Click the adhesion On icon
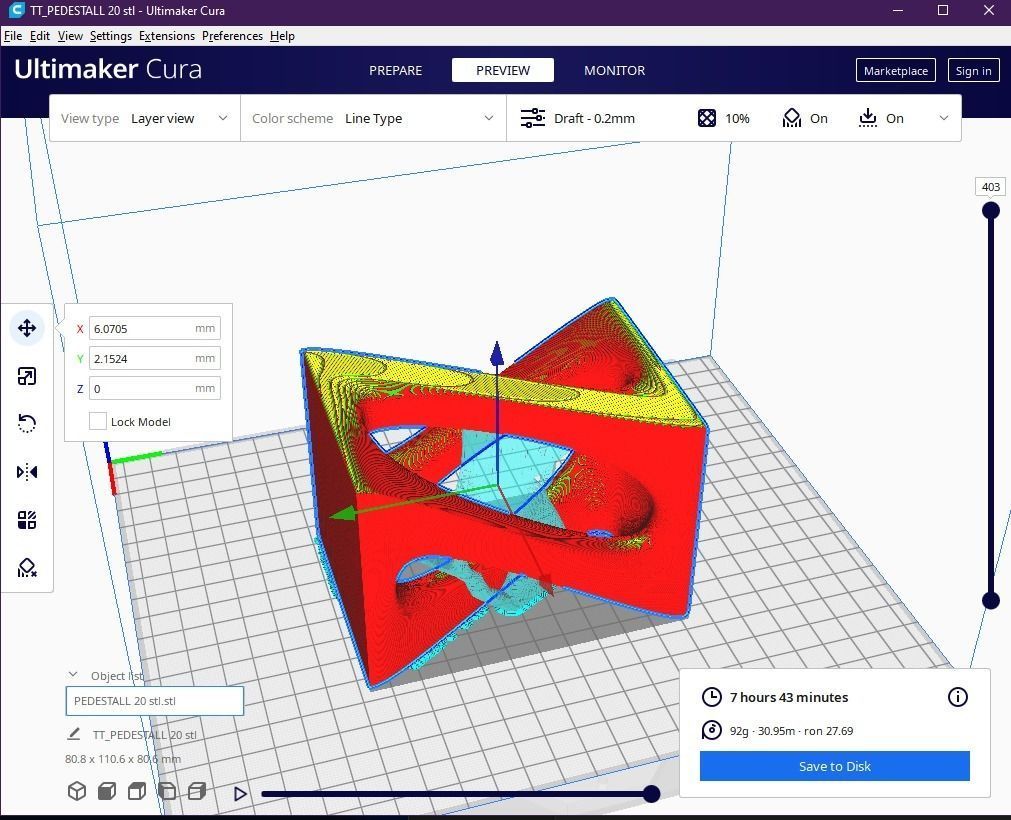This screenshot has height=820, width=1011. (x=868, y=118)
